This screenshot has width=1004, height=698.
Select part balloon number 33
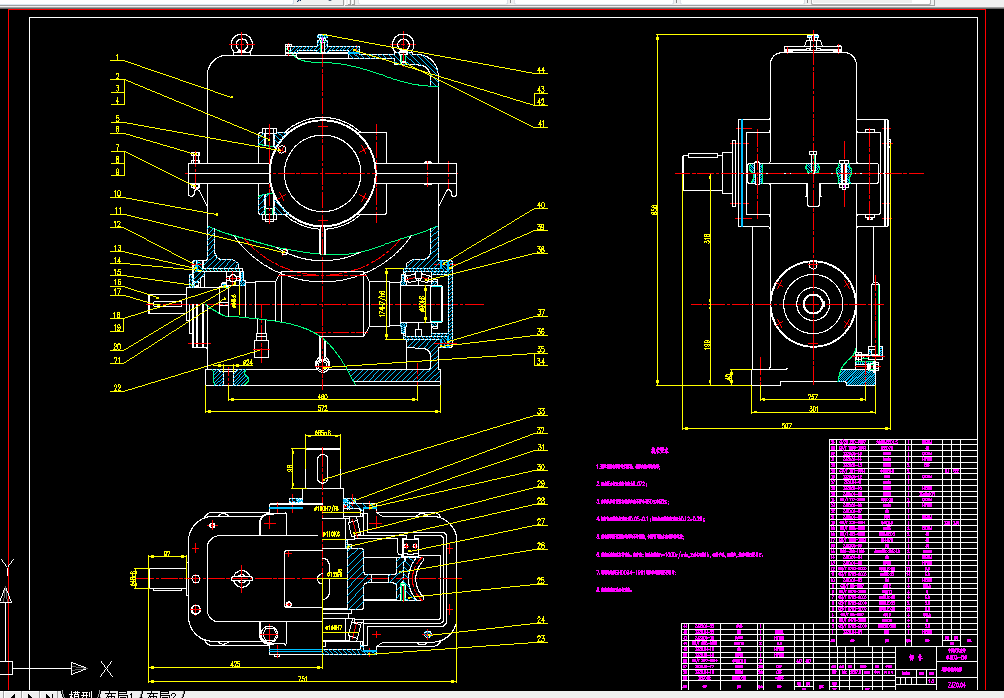click(x=541, y=412)
